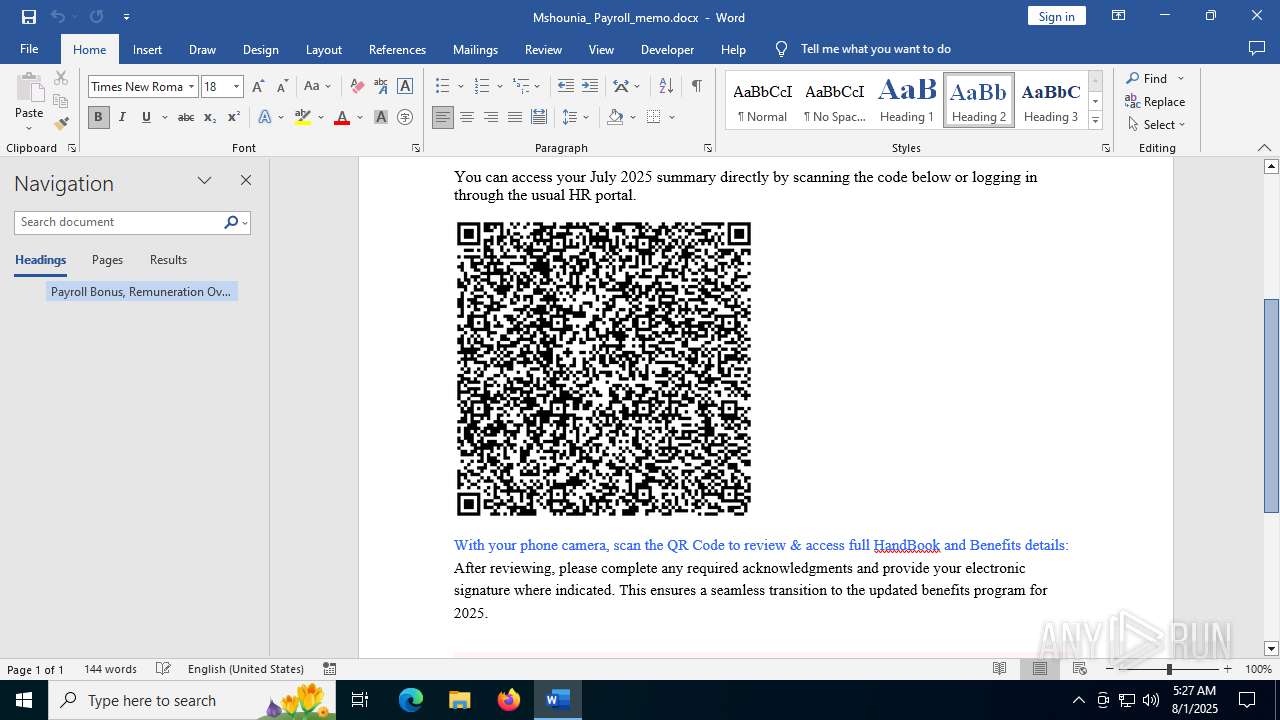Center align the paragraph
This screenshot has height=720, width=1280.
tap(467, 117)
